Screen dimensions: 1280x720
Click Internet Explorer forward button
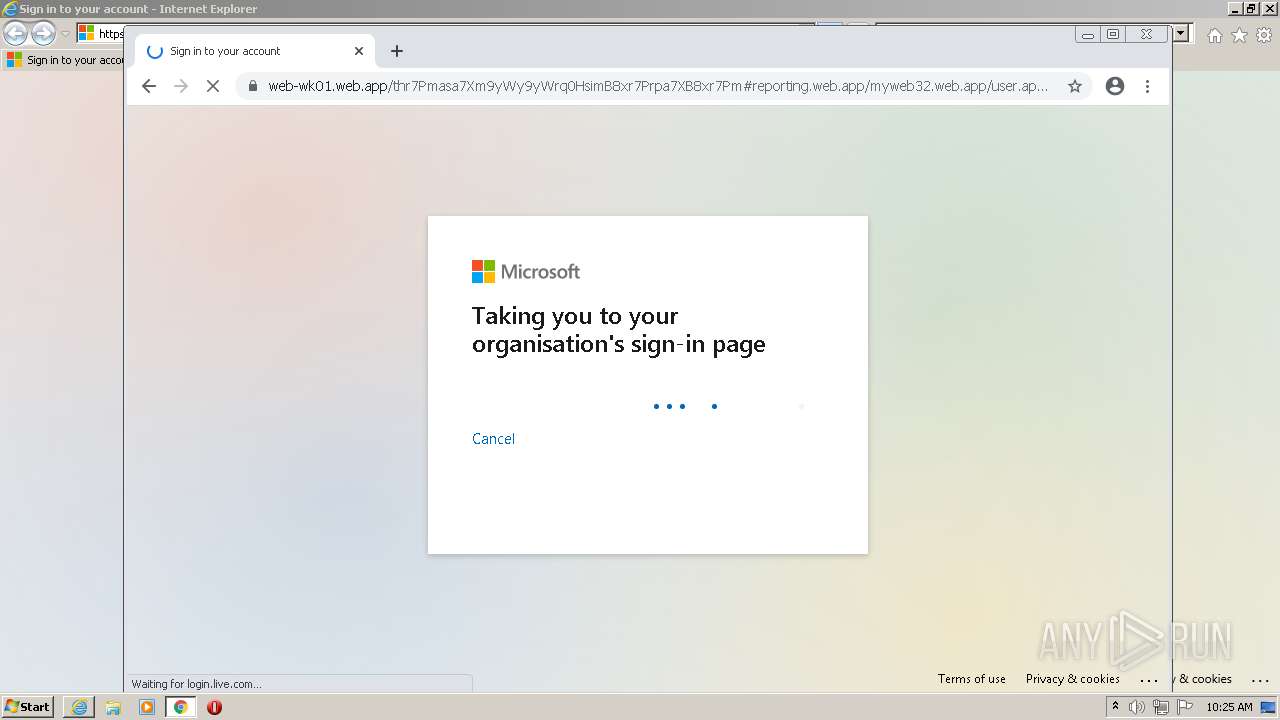pos(43,33)
